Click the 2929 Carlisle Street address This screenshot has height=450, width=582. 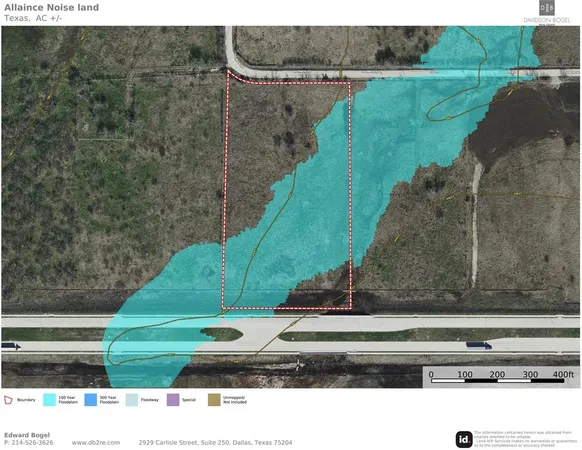click(215, 443)
